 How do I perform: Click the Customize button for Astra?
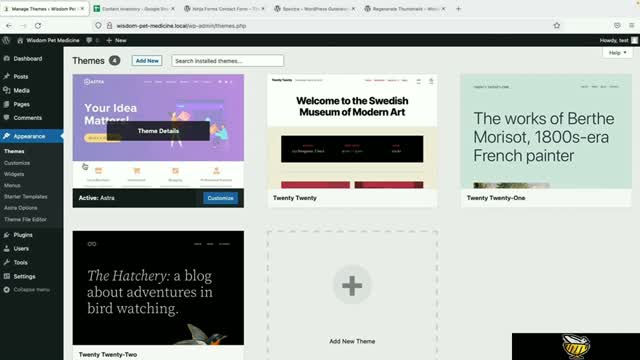220,198
